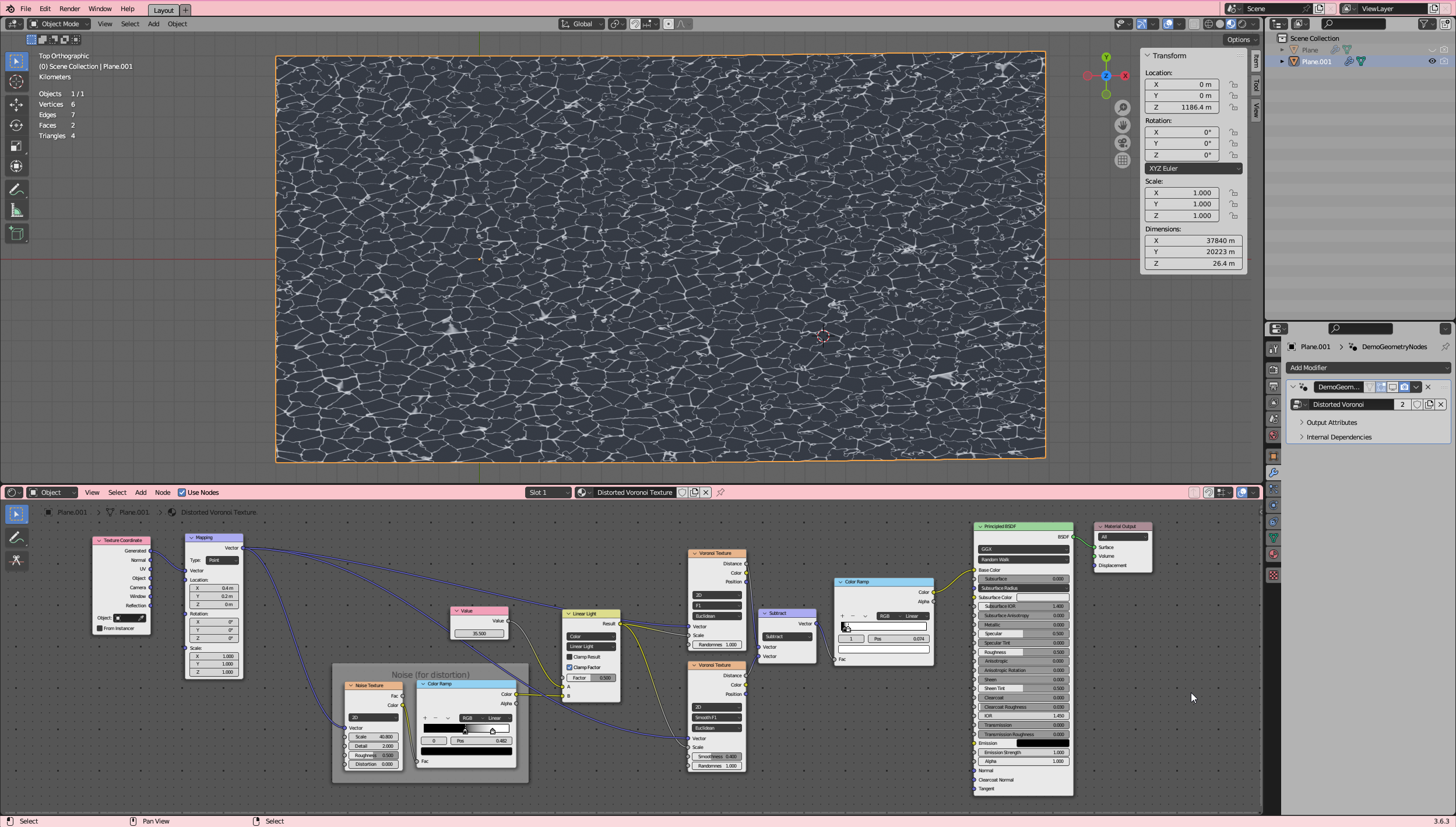Expand Plane.001 in the outliner
The image size is (1456, 827).
click(1282, 61)
